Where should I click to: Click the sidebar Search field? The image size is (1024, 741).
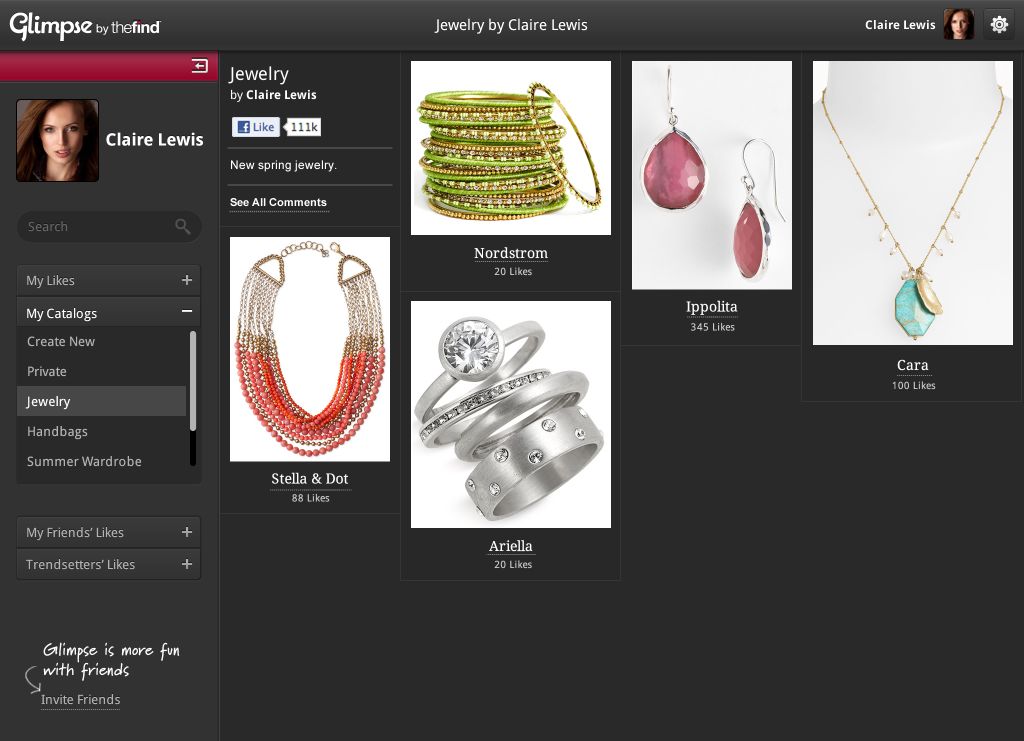tap(109, 227)
